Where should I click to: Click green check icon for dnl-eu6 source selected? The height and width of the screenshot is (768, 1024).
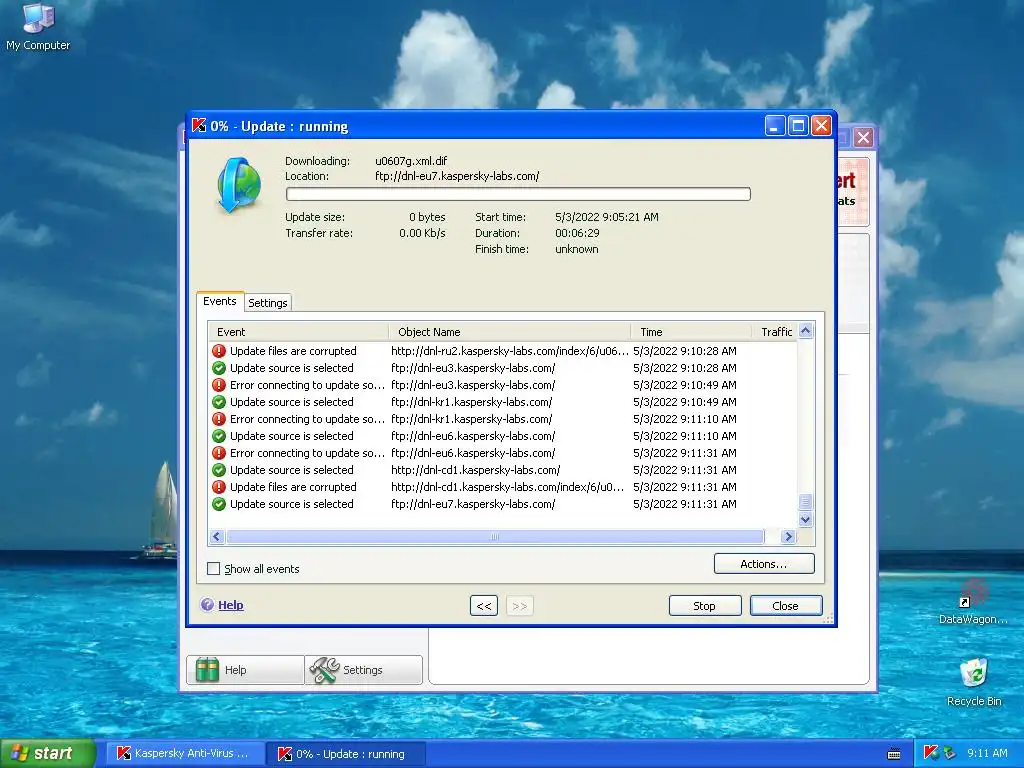[x=219, y=436]
